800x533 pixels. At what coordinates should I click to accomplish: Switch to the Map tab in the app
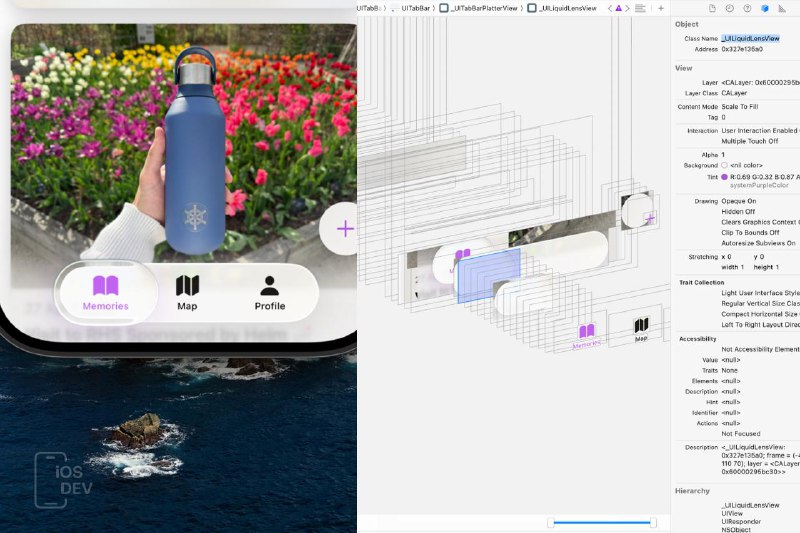(187, 293)
